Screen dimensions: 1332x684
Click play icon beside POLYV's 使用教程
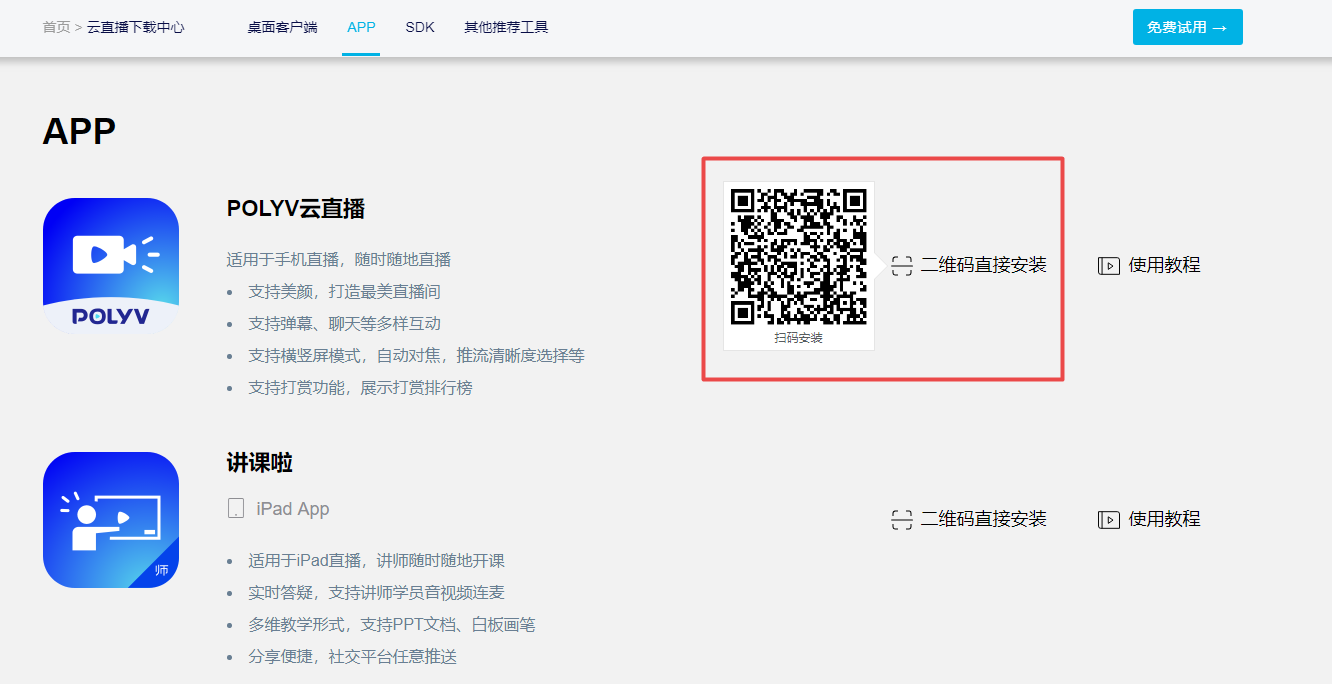pos(1108,266)
